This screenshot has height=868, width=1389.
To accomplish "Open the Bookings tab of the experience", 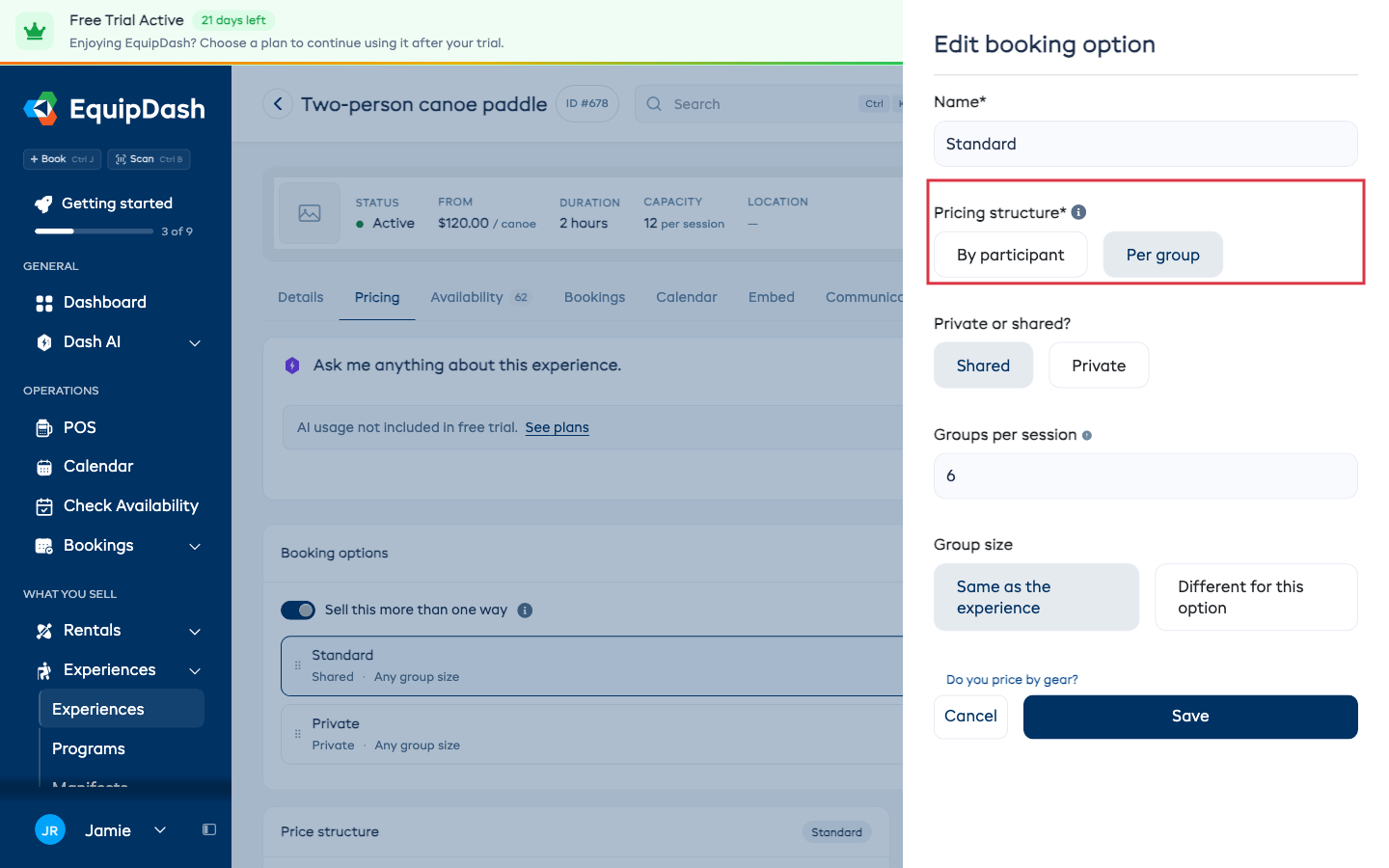I will (x=595, y=297).
